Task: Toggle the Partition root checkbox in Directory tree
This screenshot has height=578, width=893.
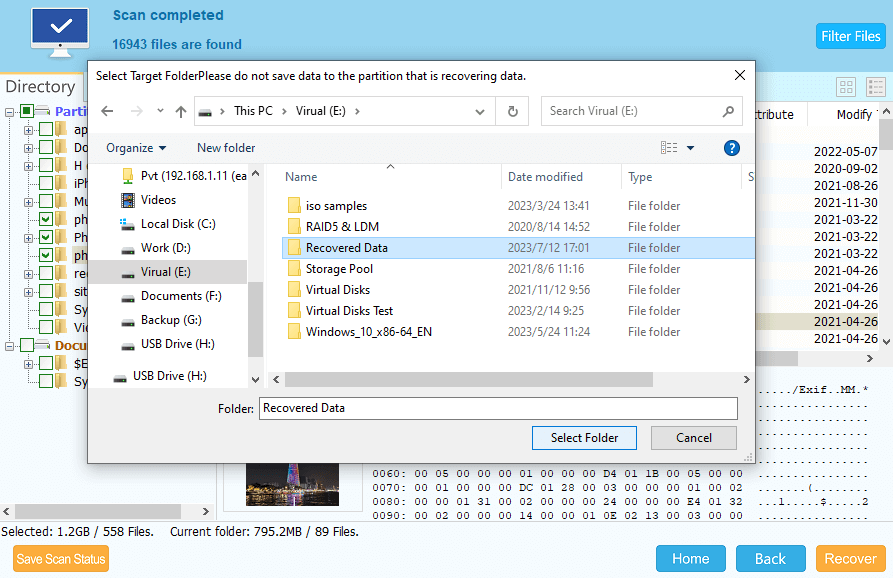Action: (x=27, y=111)
